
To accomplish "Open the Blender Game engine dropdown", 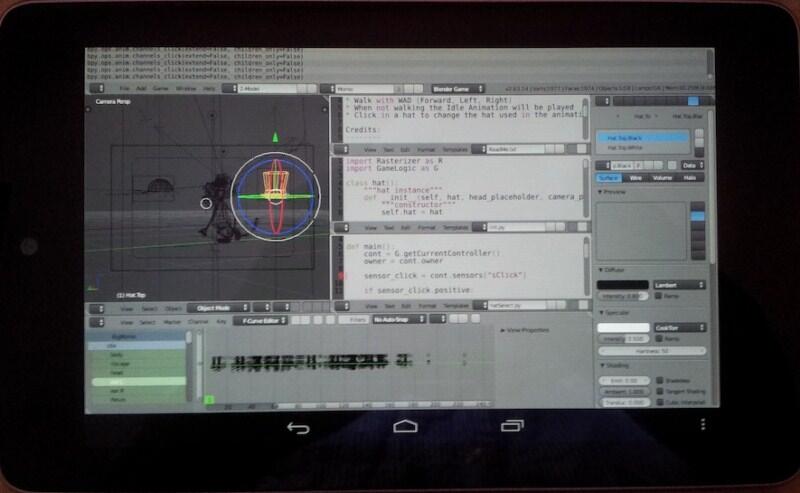I will [x=458, y=89].
